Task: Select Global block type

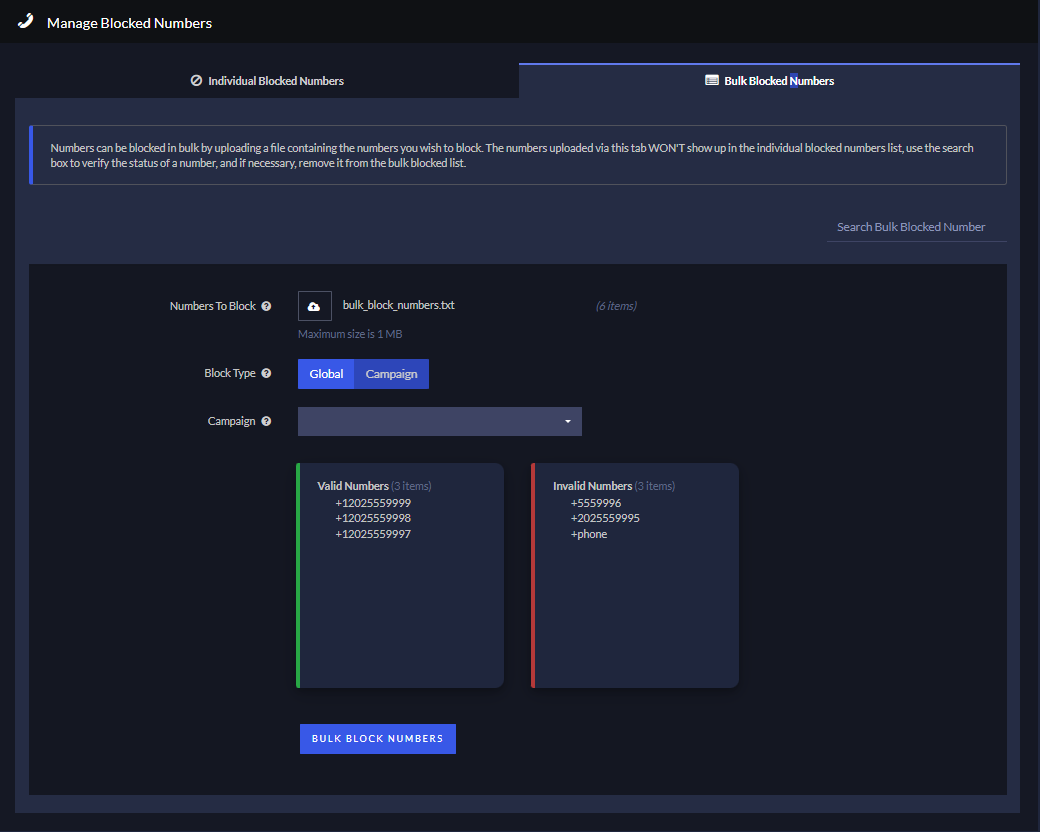Action: tap(326, 374)
